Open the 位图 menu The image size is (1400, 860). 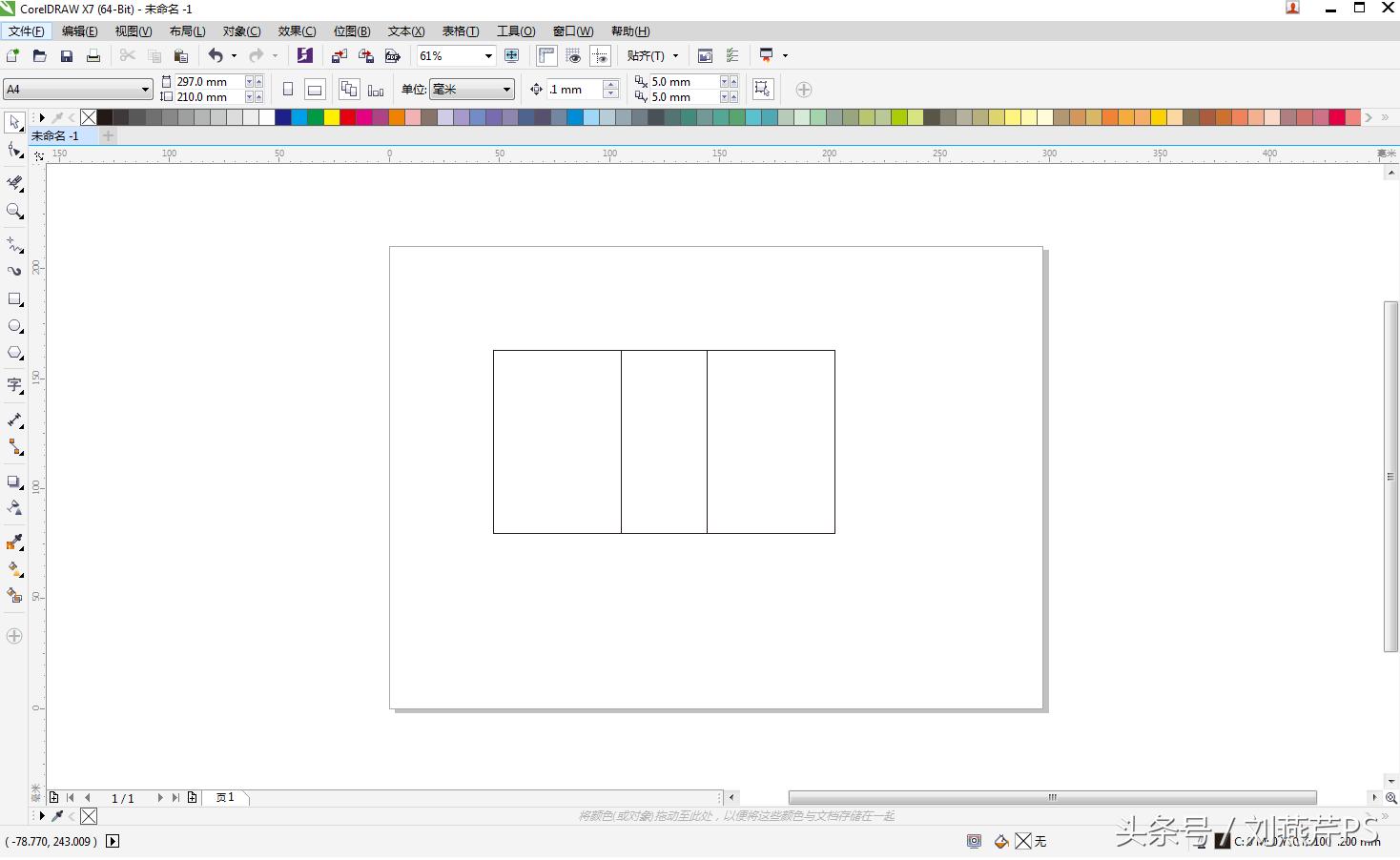tap(352, 31)
